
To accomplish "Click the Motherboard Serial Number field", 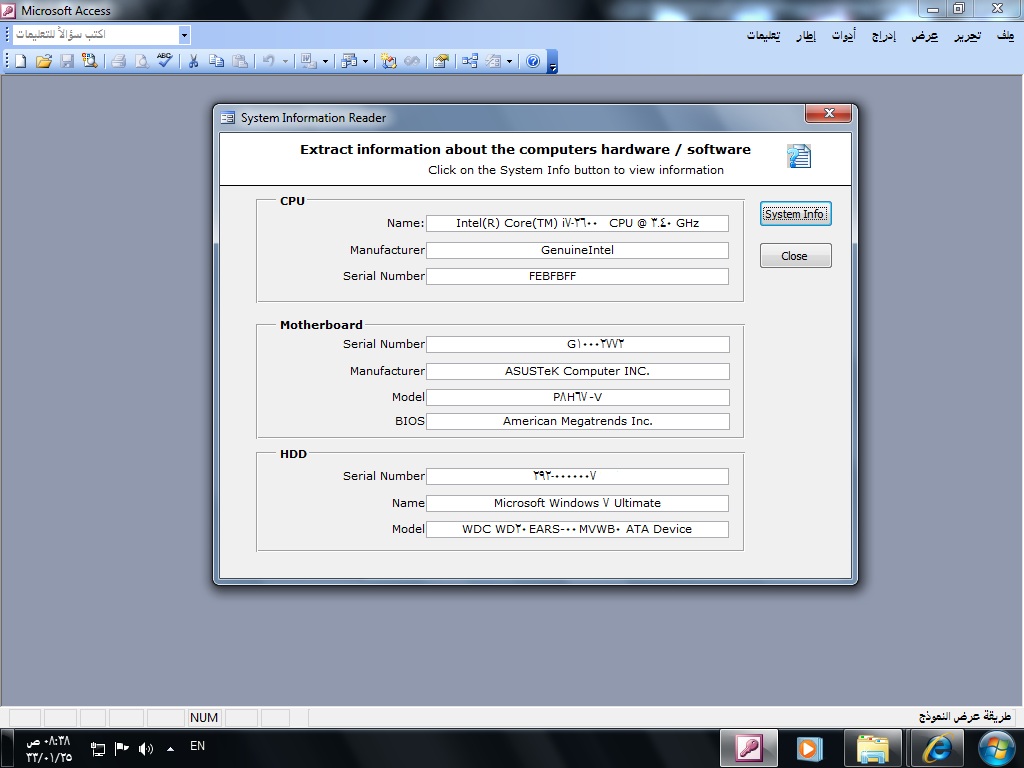I will pos(578,344).
